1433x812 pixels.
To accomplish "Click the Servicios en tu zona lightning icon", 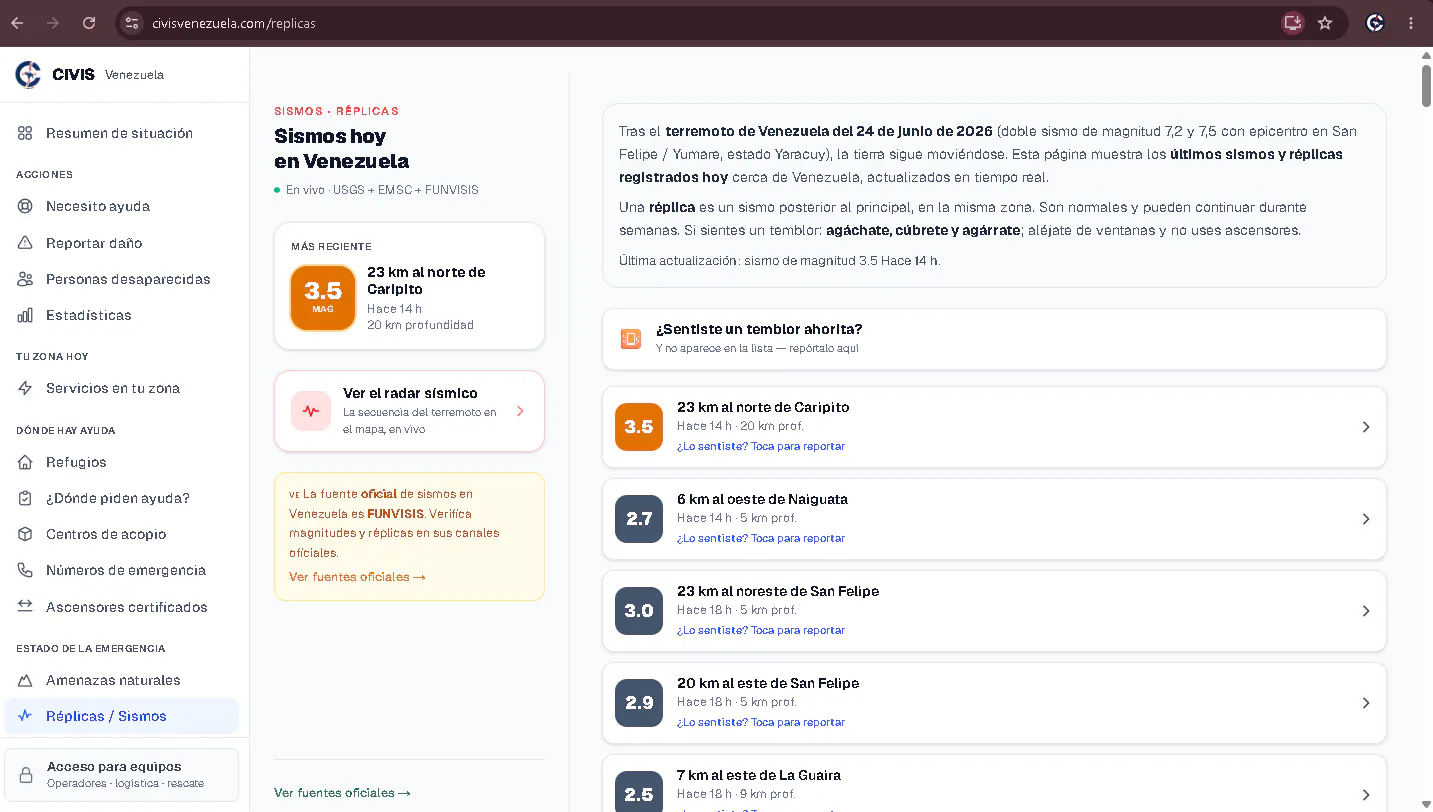I will (x=25, y=388).
